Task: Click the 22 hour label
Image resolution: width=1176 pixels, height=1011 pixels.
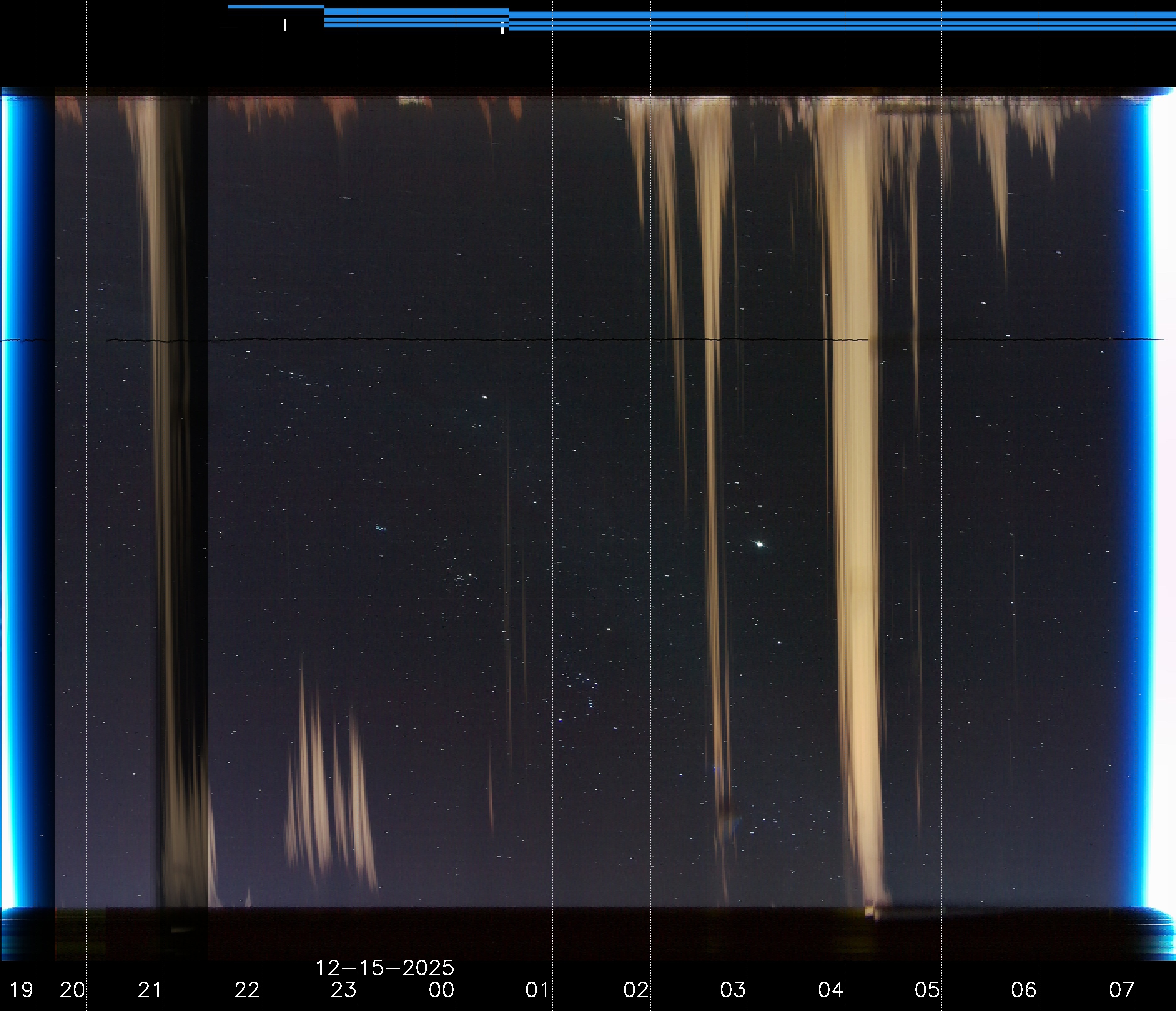Action: tap(247, 990)
